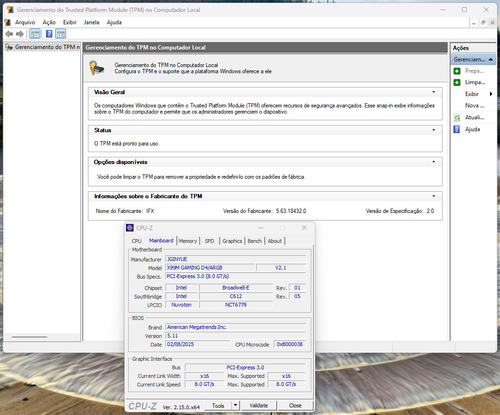Click the LPCIO NCT6779 value
This screenshot has width=500, height=415.
(236, 305)
